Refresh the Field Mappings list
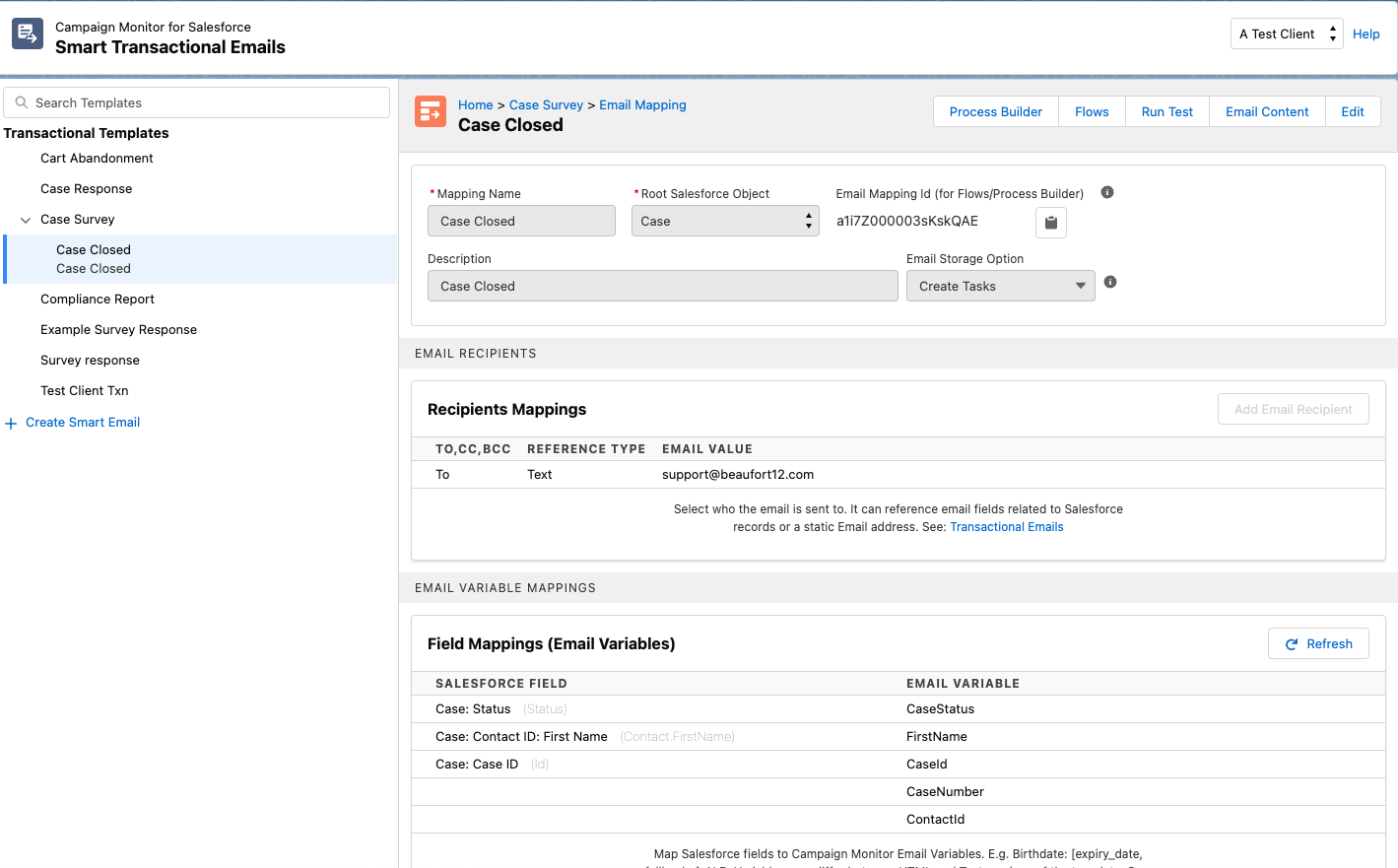Screen dimensions: 1398x868 (1318, 643)
